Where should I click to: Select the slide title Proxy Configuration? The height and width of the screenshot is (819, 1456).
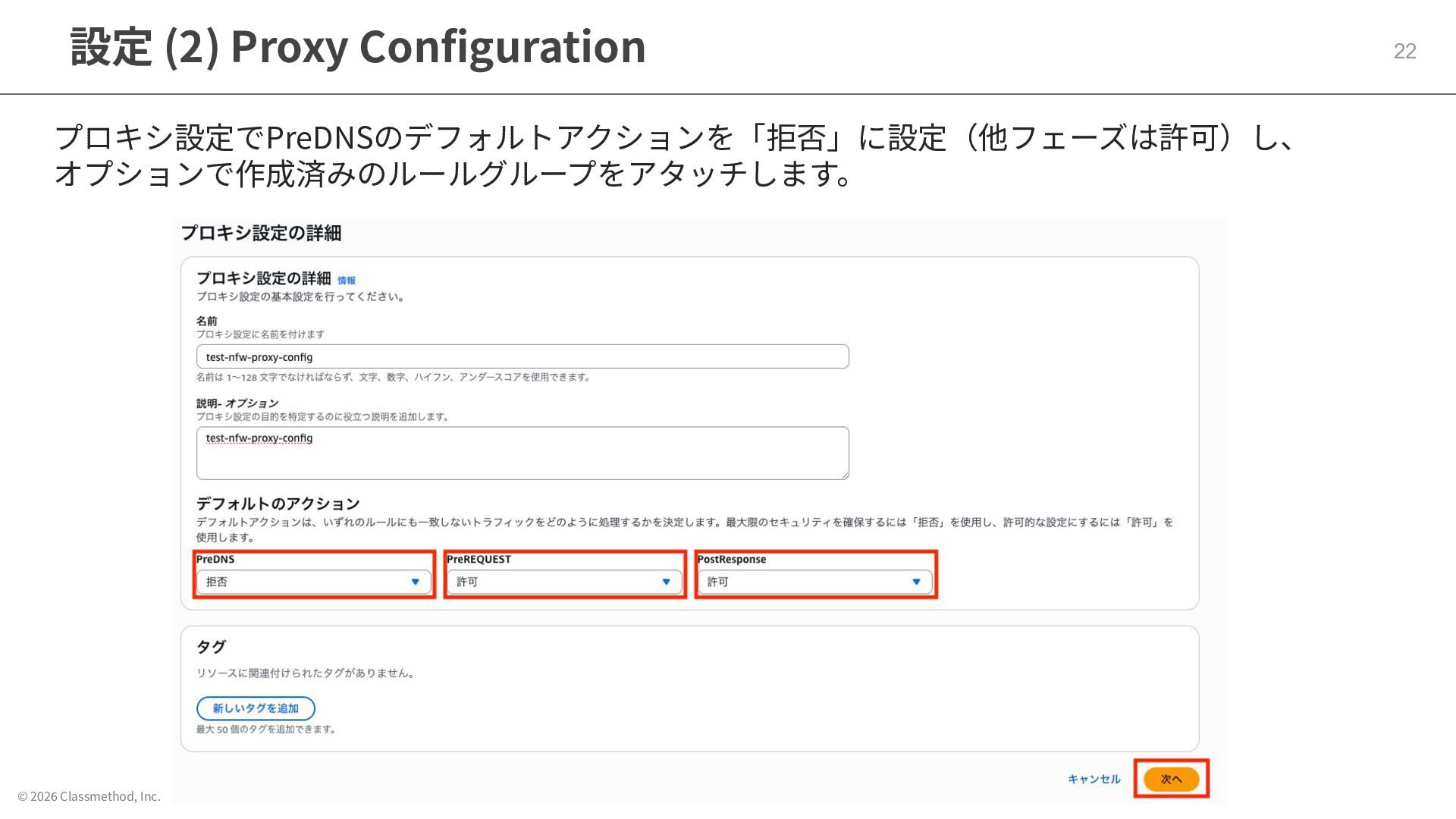pyautogui.click(x=437, y=46)
